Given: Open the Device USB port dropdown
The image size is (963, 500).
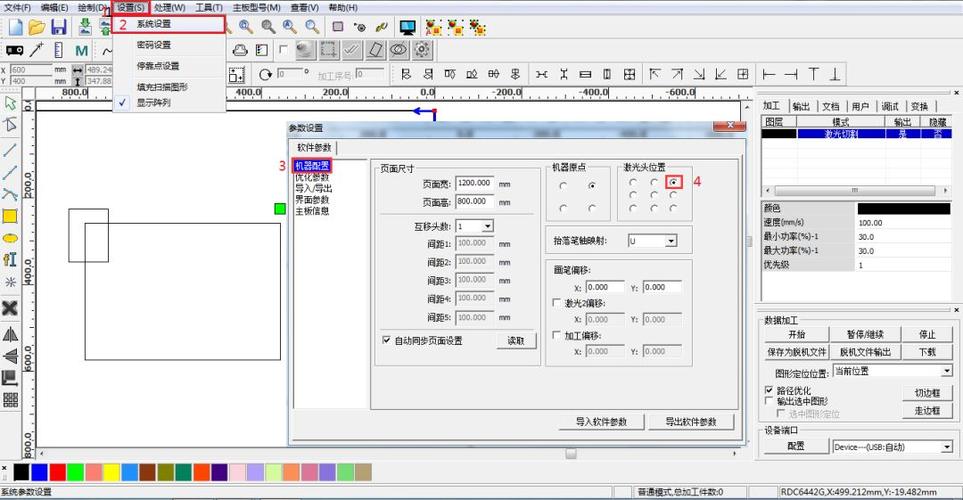Looking at the screenshot, I should tap(946, 447).
